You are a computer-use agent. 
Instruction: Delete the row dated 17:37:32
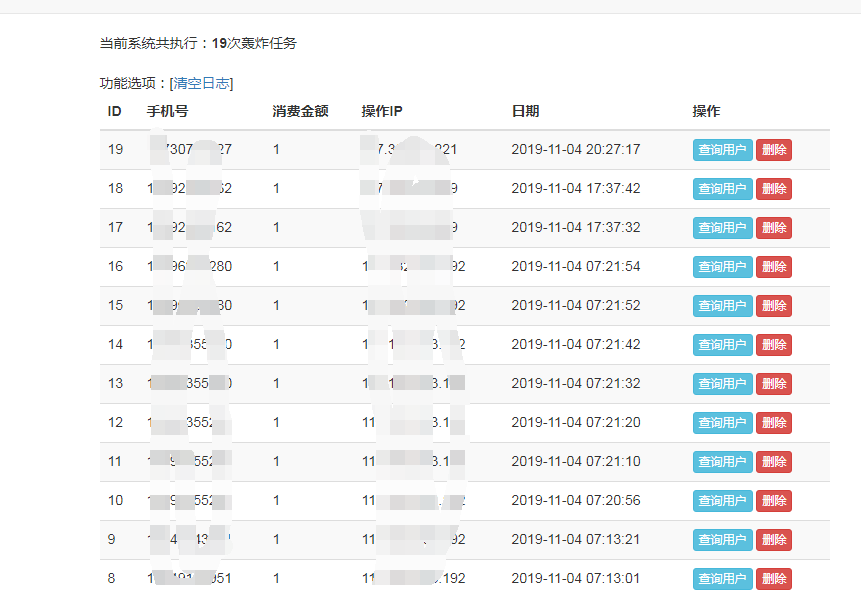(774, 228)
